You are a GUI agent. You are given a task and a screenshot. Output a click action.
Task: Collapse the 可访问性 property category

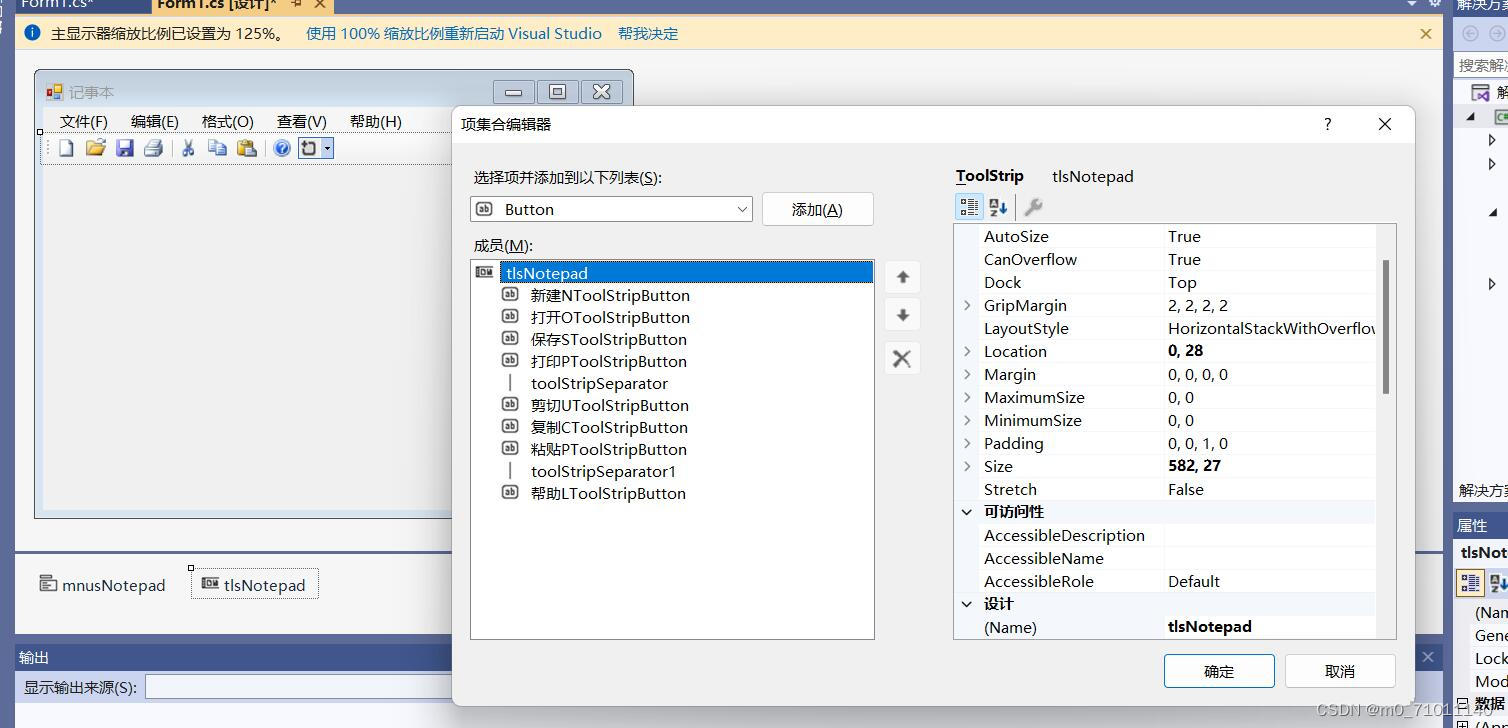966,511
